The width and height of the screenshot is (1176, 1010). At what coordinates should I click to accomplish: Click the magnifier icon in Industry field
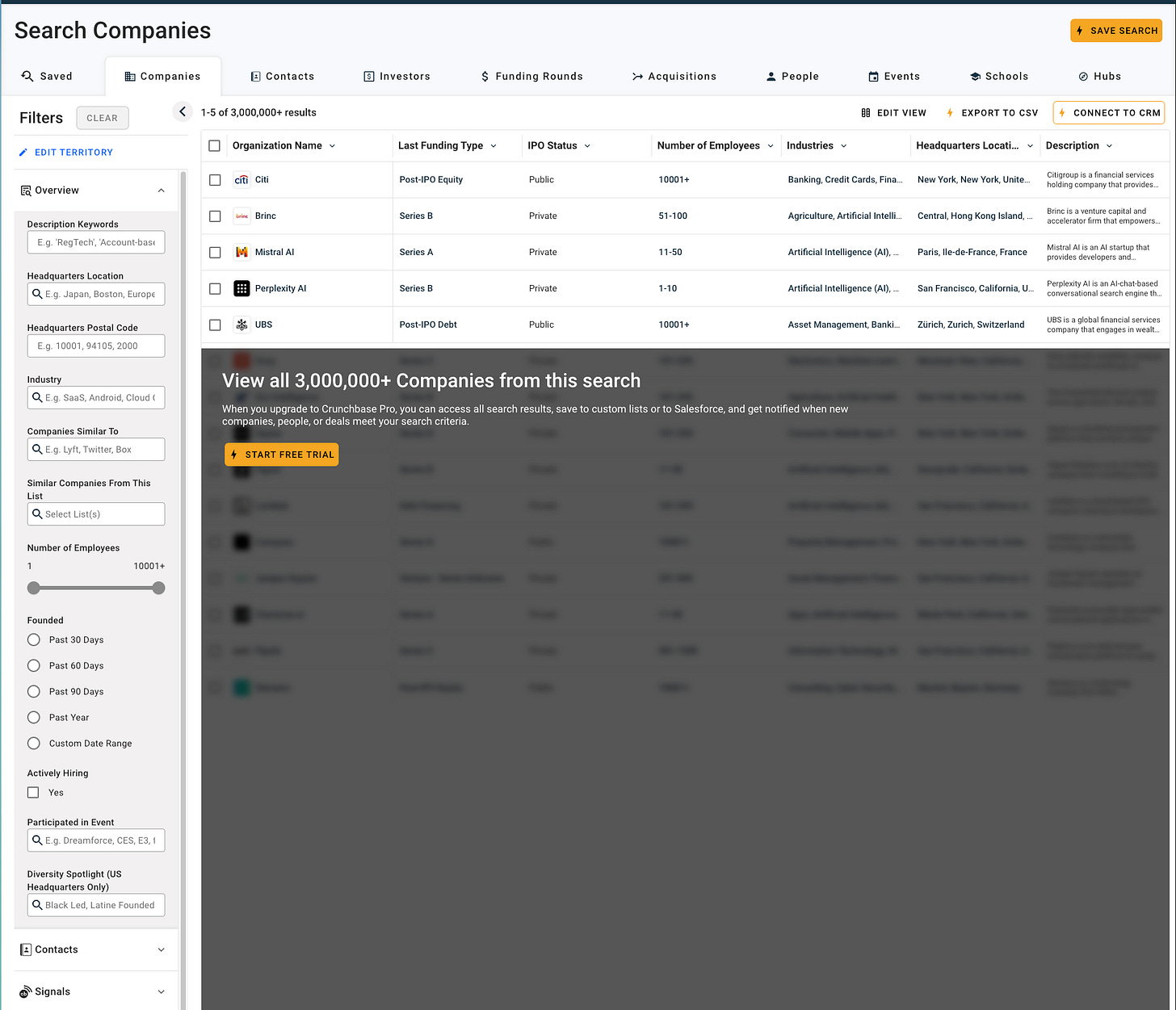coord(37,397)
